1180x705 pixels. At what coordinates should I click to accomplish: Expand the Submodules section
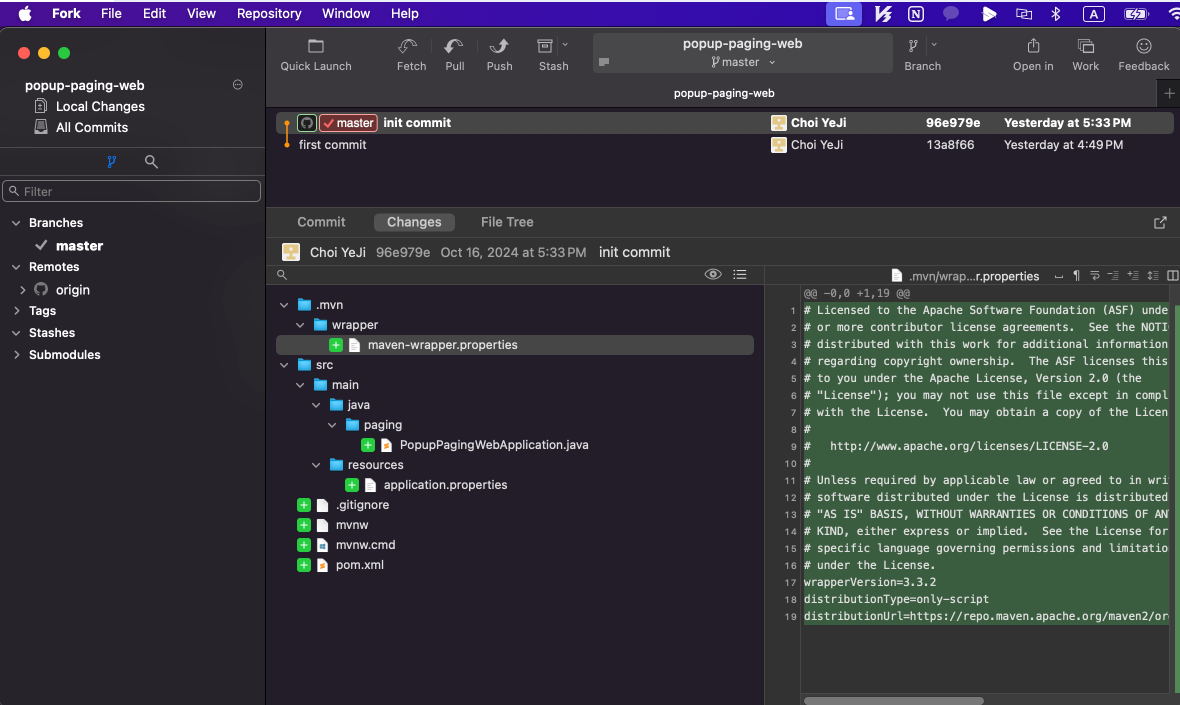[x=16, y=354]
